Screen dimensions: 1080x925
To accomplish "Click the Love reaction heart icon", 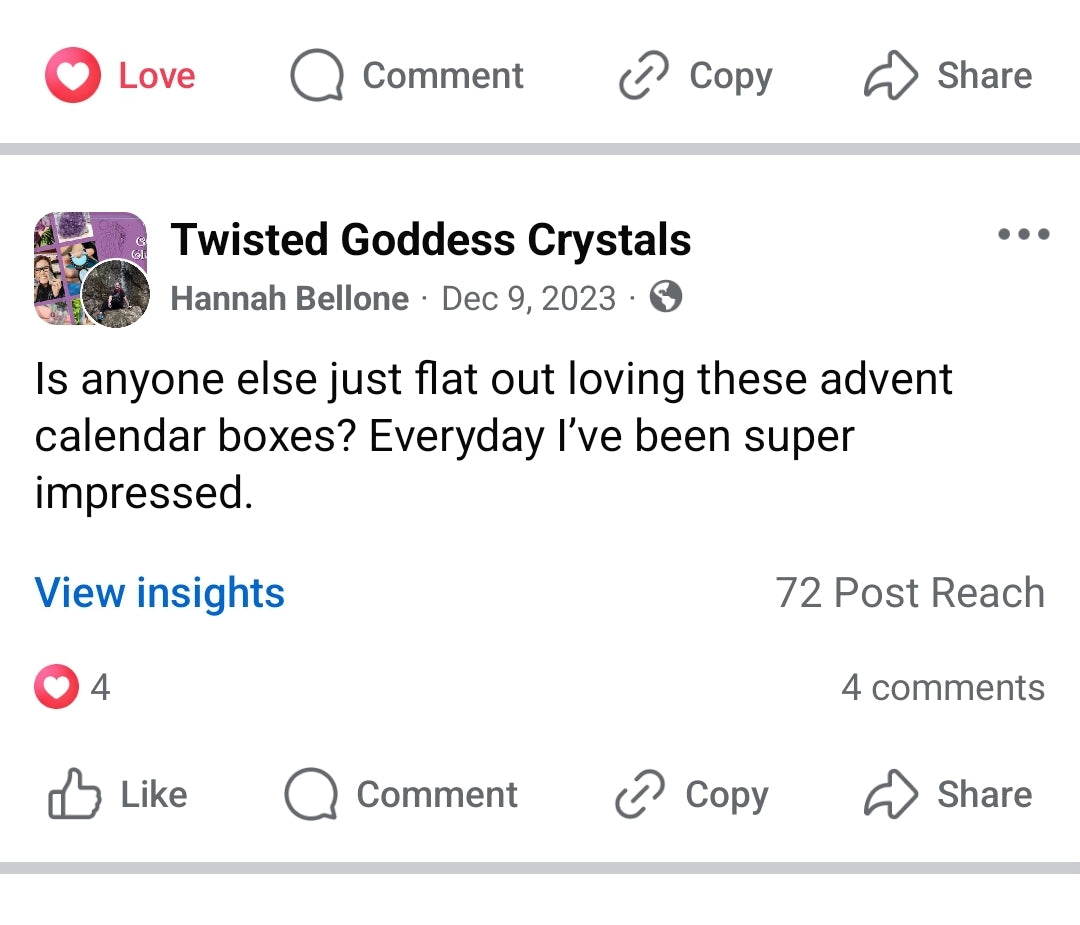I will (x=73, y=74).
